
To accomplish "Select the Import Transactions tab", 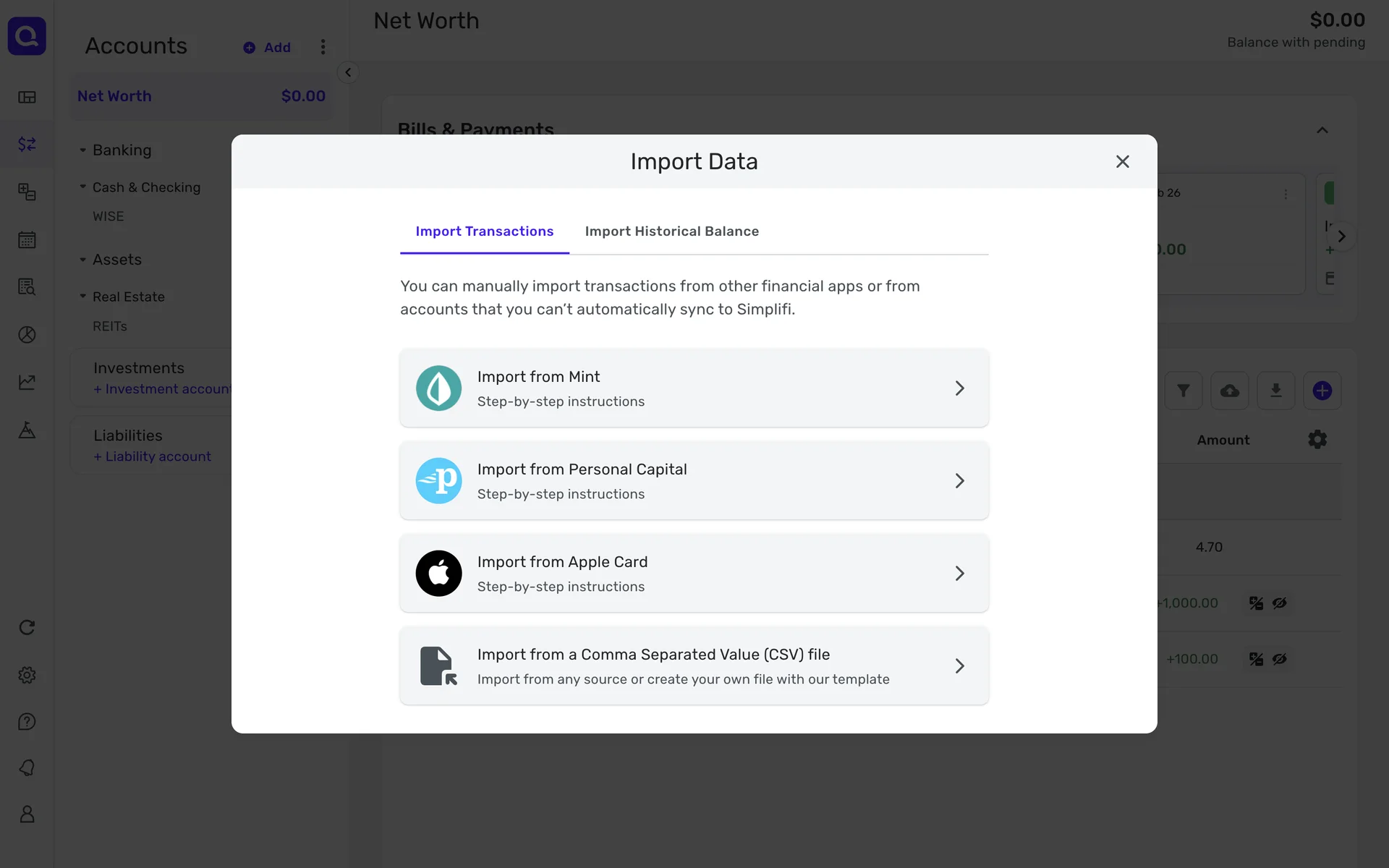I will (x=484, y=231).
